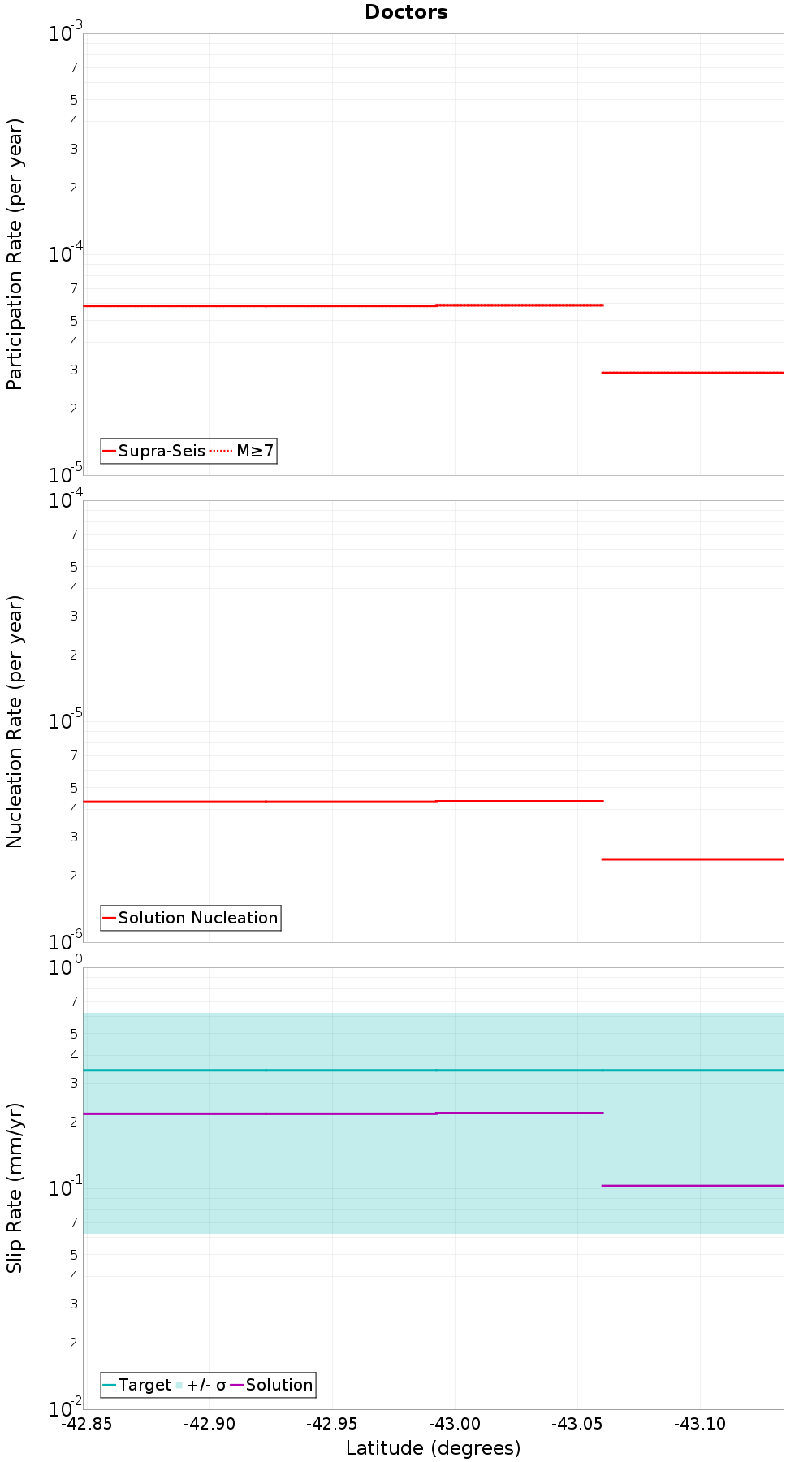
Task: Click the magenta Solution legend entry
Action: 271,1385
